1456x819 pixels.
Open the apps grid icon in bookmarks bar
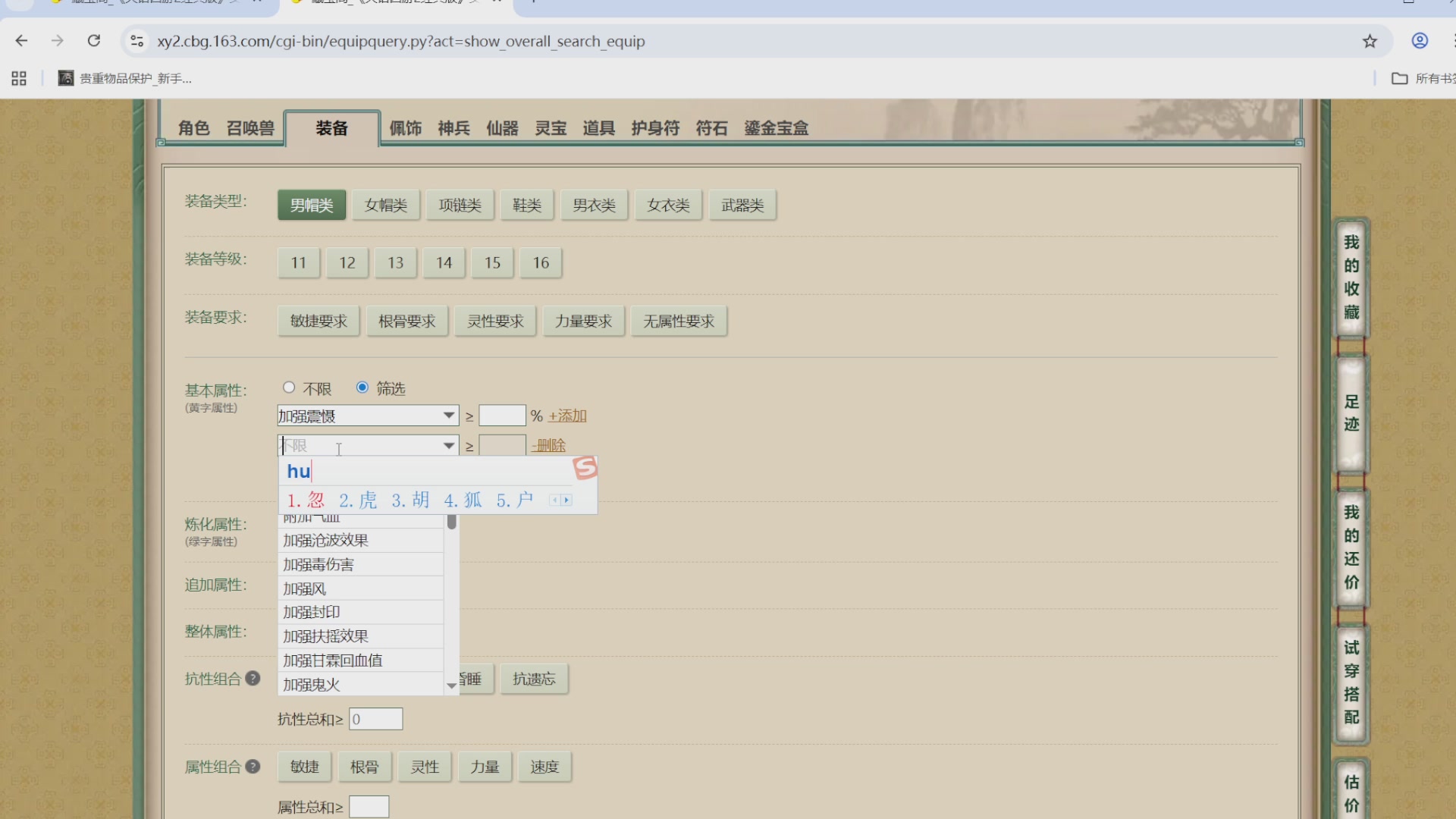[19, 78]
